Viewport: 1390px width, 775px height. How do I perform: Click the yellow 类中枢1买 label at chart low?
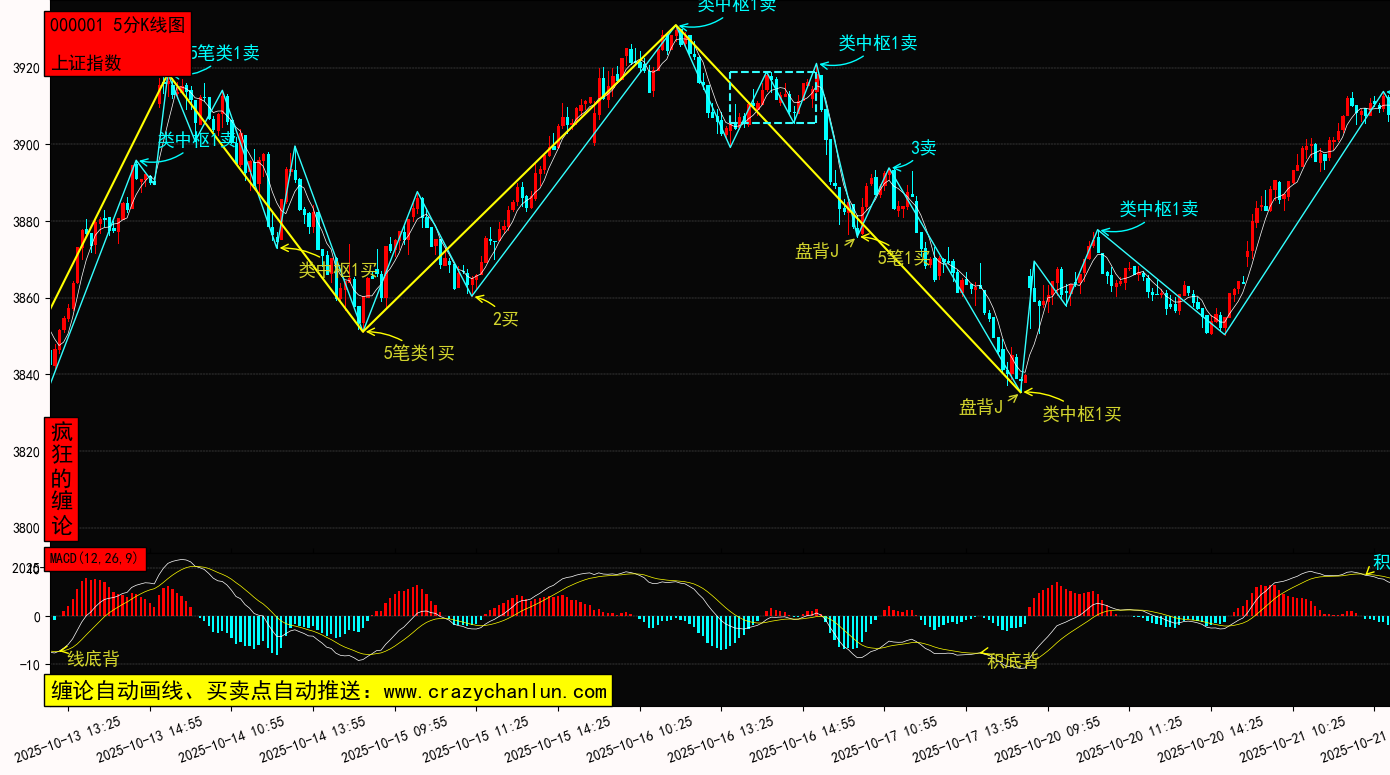(1081, 414)
